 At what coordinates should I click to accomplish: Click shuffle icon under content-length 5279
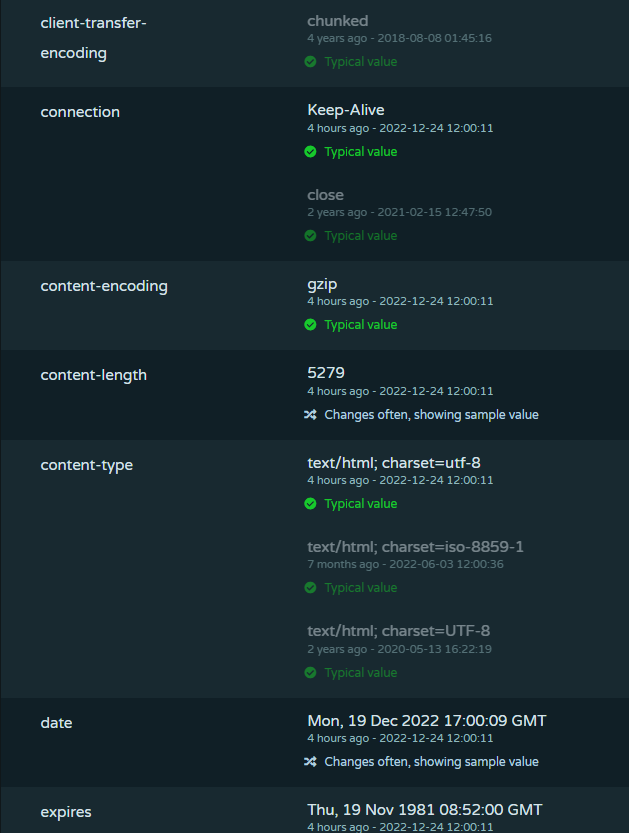(310, 414)
